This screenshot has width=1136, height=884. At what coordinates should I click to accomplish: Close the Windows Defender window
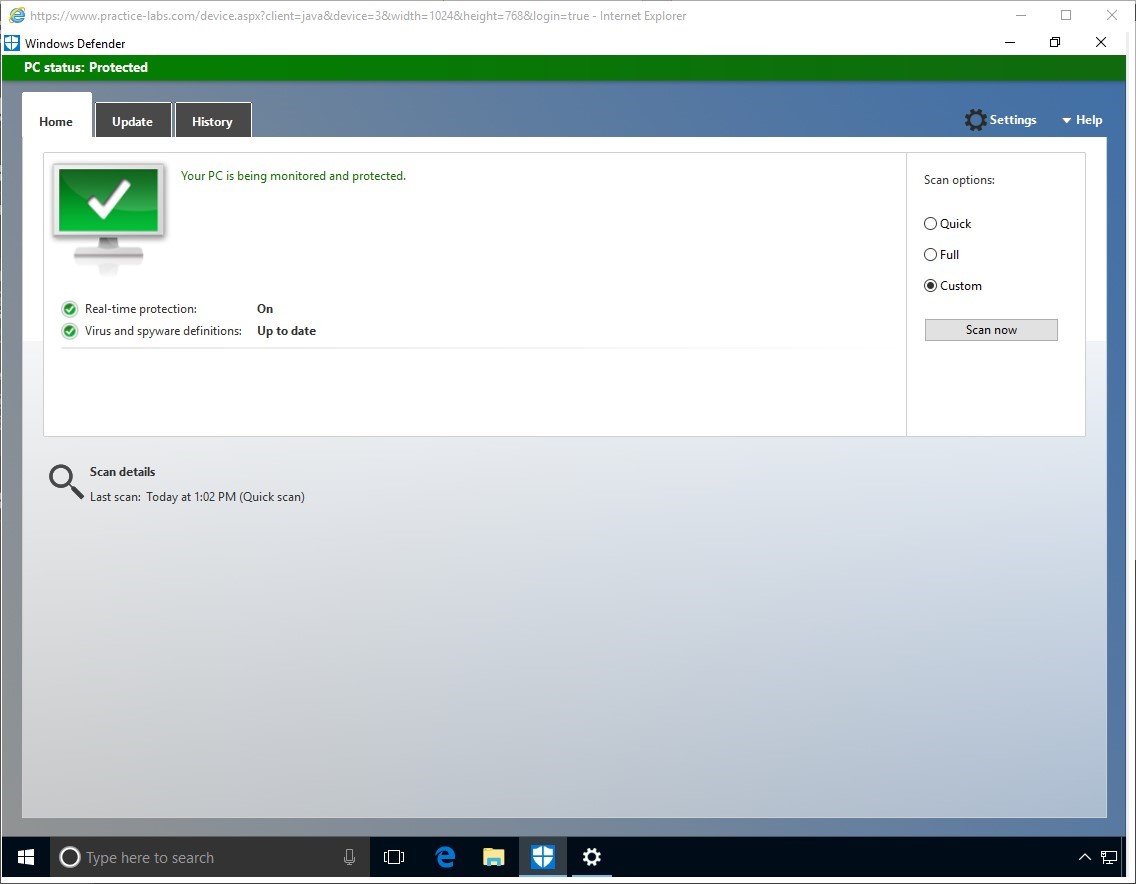[x=1100, y=43]
